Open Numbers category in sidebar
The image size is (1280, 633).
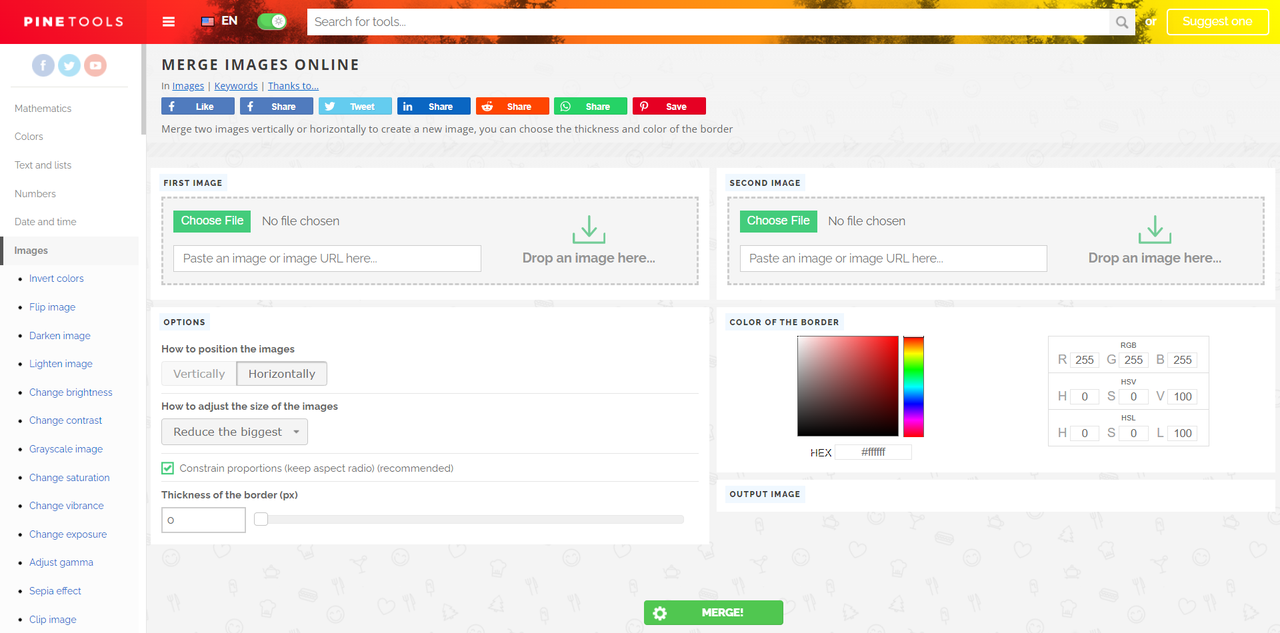(x=35, y=194)
